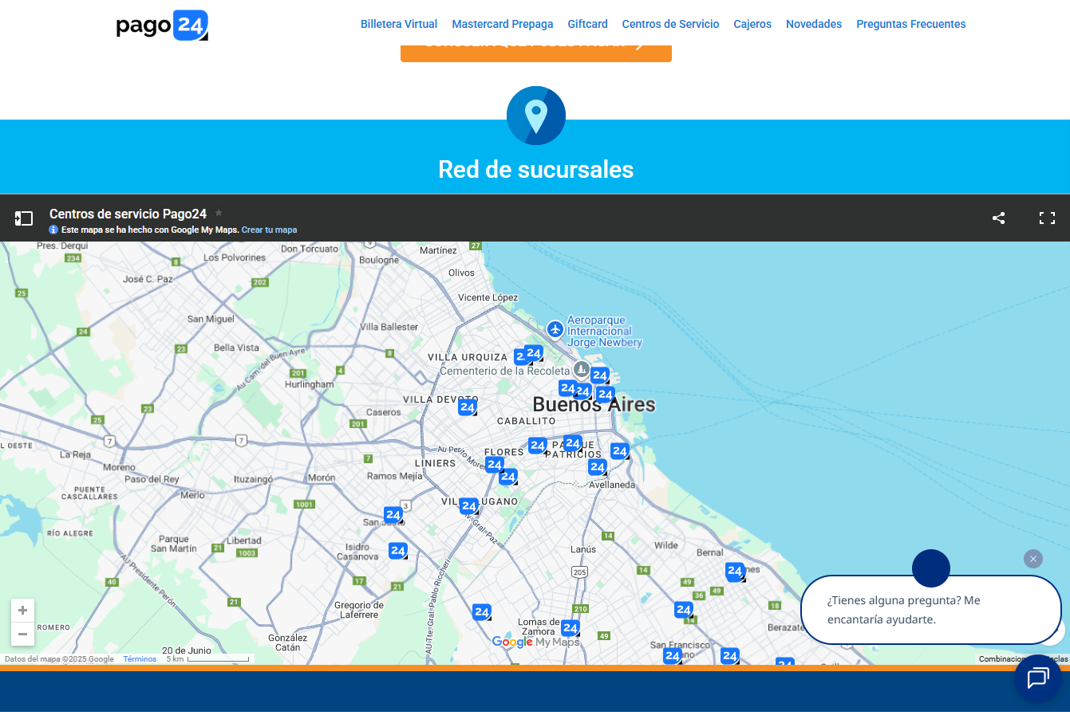
Task: Go to Mastercard Prepaga page
Action: click(x=502, y=24)
